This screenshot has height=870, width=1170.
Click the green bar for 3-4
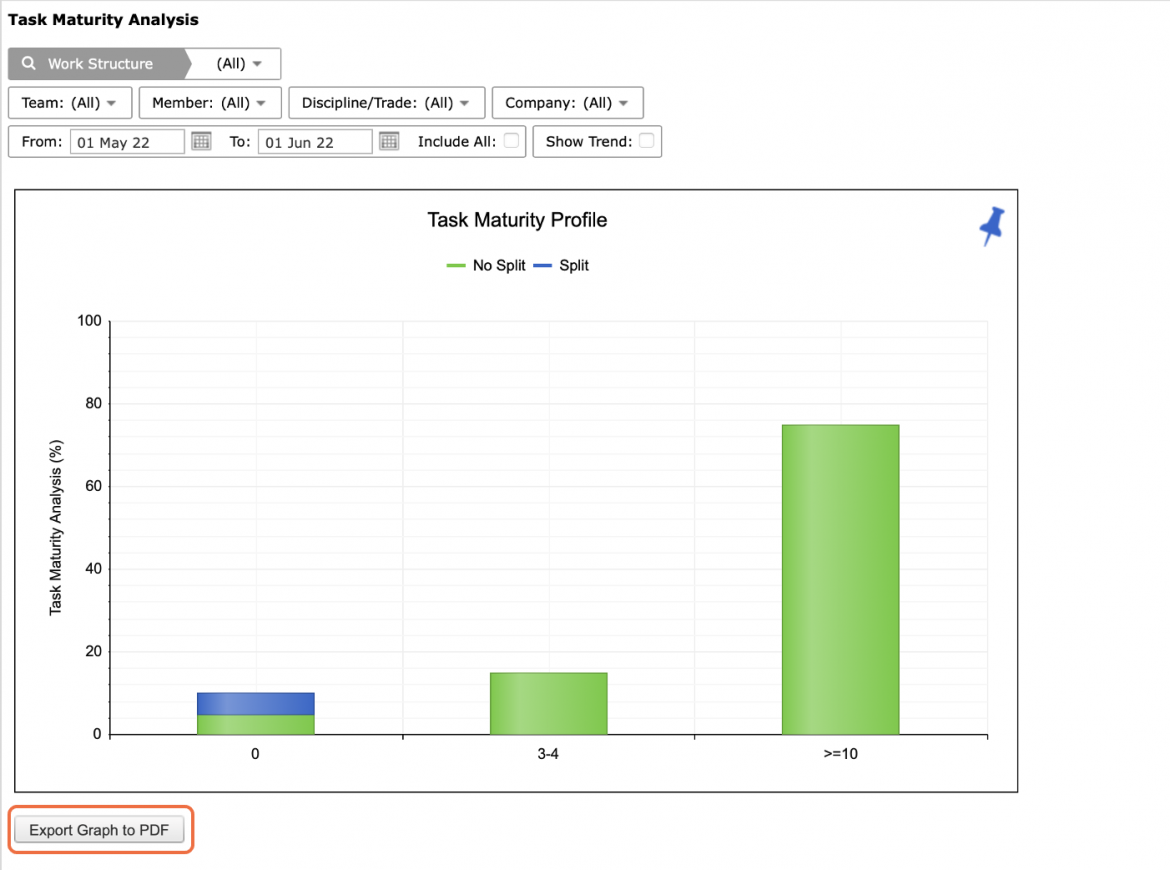click(548, 704)
